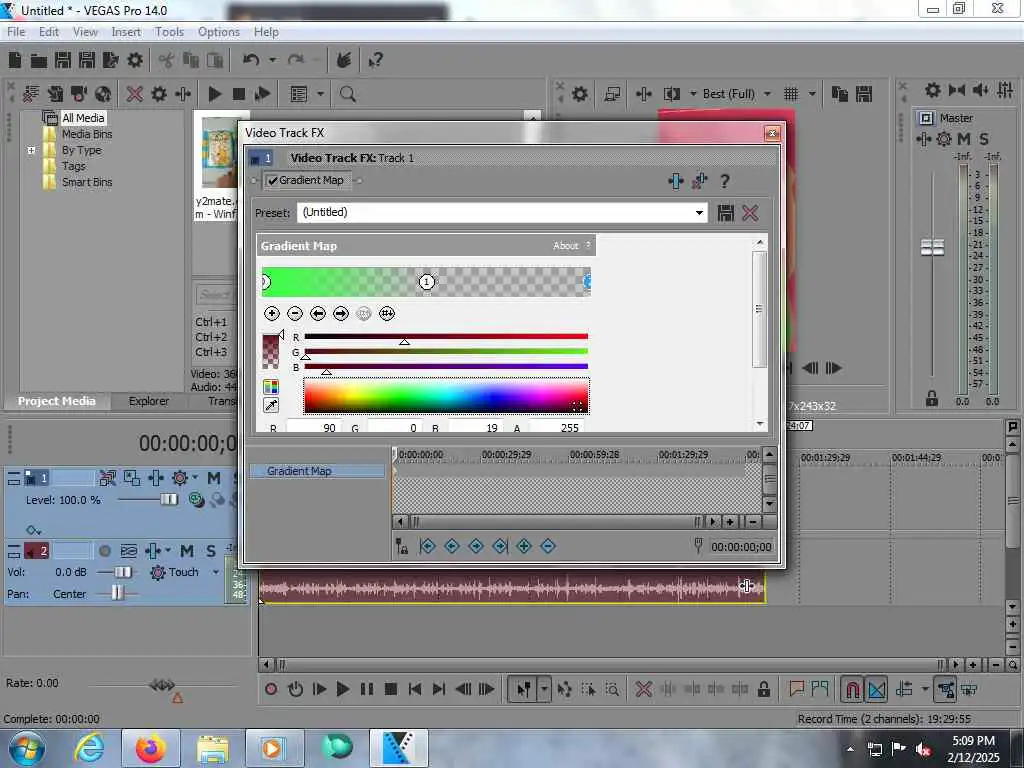Solo audio Track 2 with S button

[211, 551]
